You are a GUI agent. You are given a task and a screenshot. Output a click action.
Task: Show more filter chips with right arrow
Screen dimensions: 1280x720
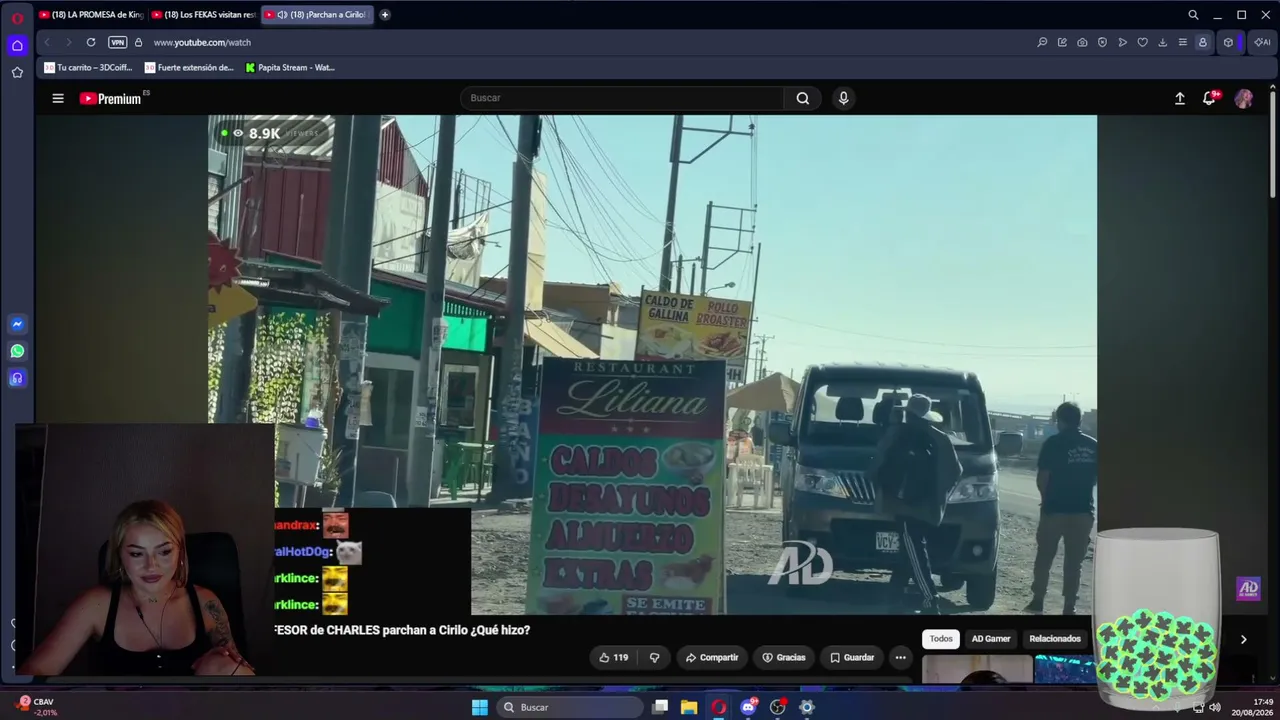[1243, 639]
